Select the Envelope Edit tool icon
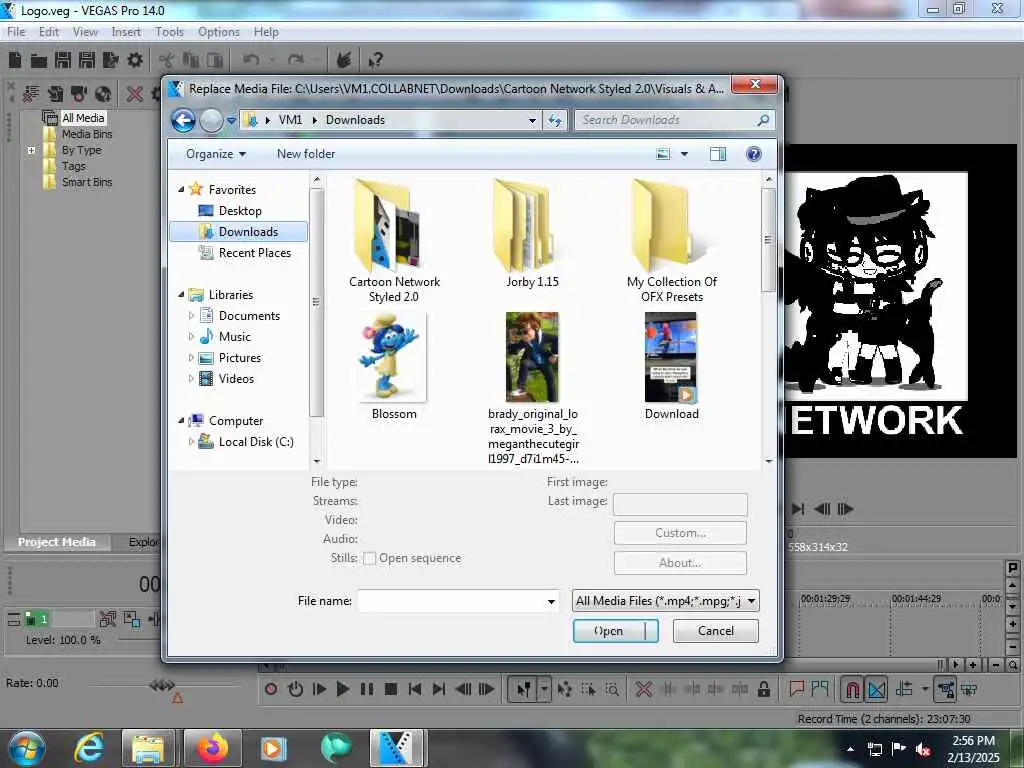The height and width of the screenshot is (768, 1024). tap(565, 689)
